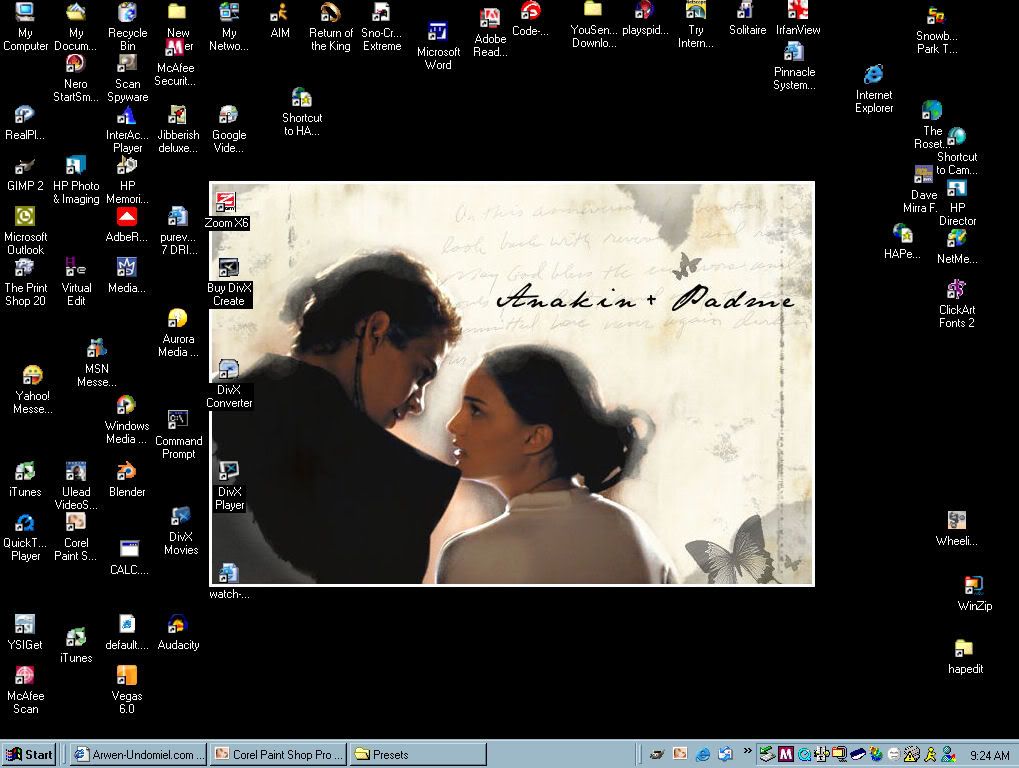1019x768 pixels.
Task: Switch to Arwen-Undomiel.com taskbar window
Action: [x=138, y=754]
